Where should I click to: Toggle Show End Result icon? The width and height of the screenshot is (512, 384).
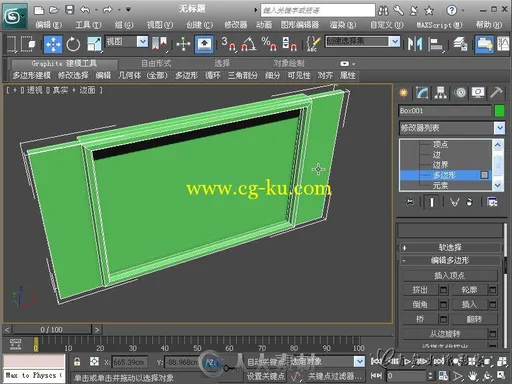[431, 202]
